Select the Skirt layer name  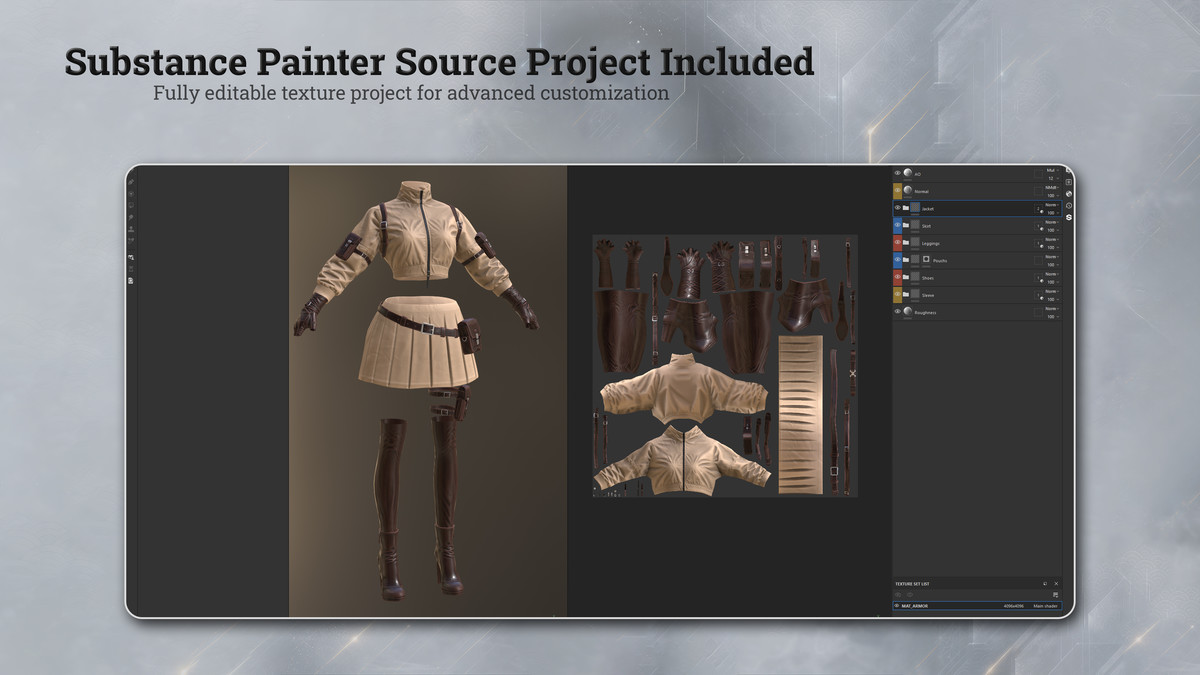[927, 226]
